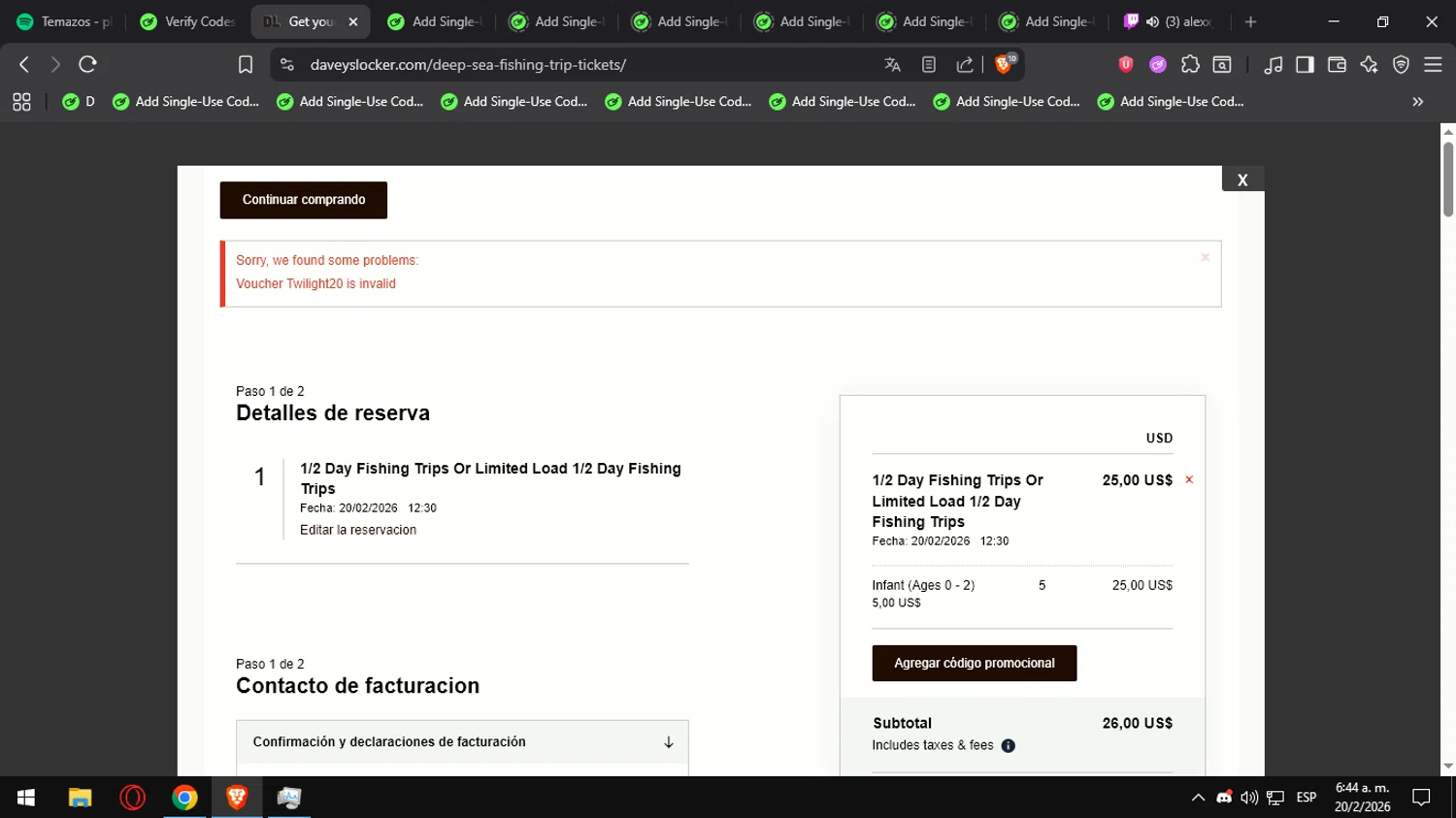Open the bookmark labeled D
The height and width of the screenshot is (818, 1456).
79,102
